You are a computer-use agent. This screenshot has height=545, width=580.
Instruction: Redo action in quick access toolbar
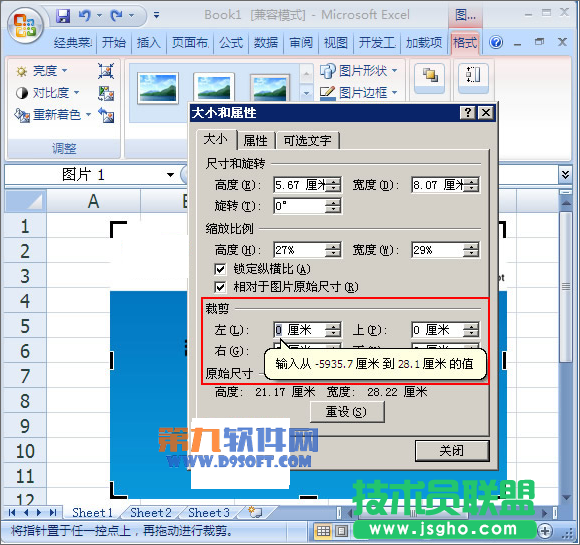[117, 16]
